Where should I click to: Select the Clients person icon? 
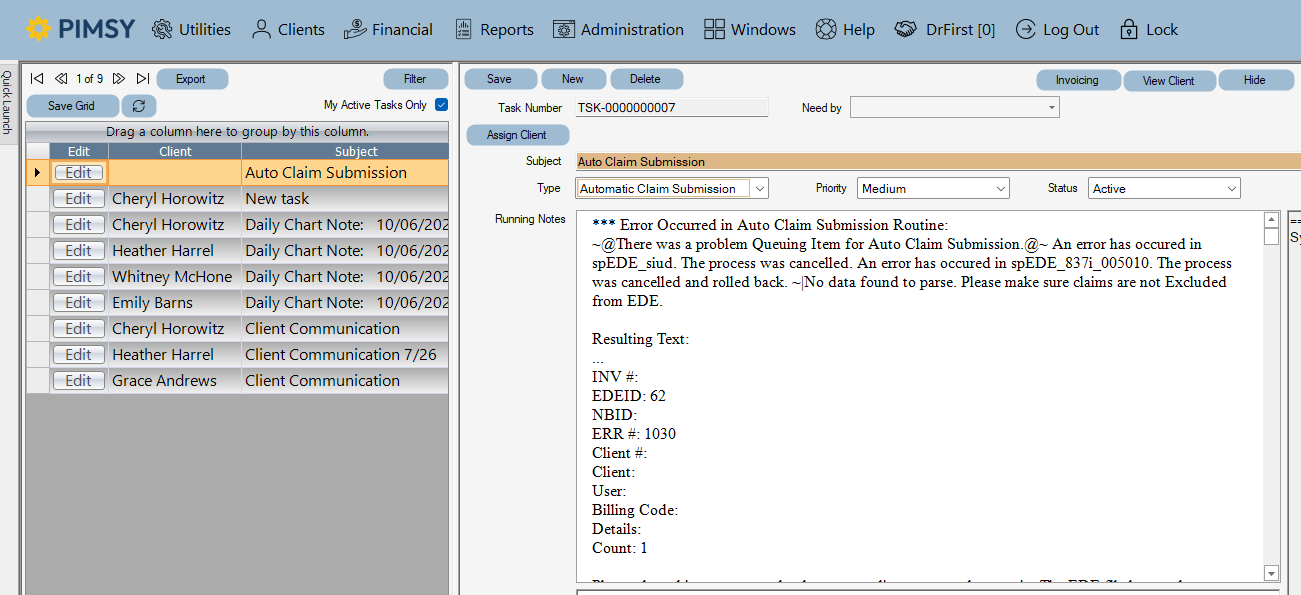tap(288, 29)
